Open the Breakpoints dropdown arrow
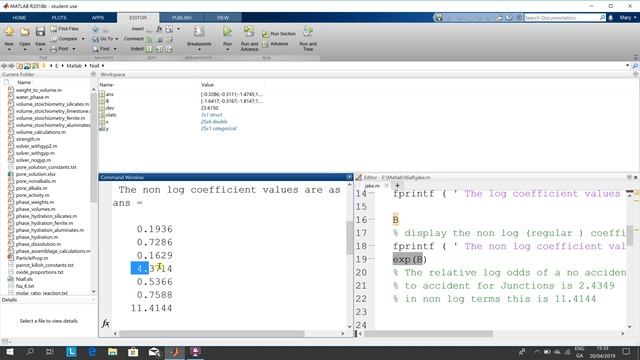The image size is (640, 360). coord(199,49)
